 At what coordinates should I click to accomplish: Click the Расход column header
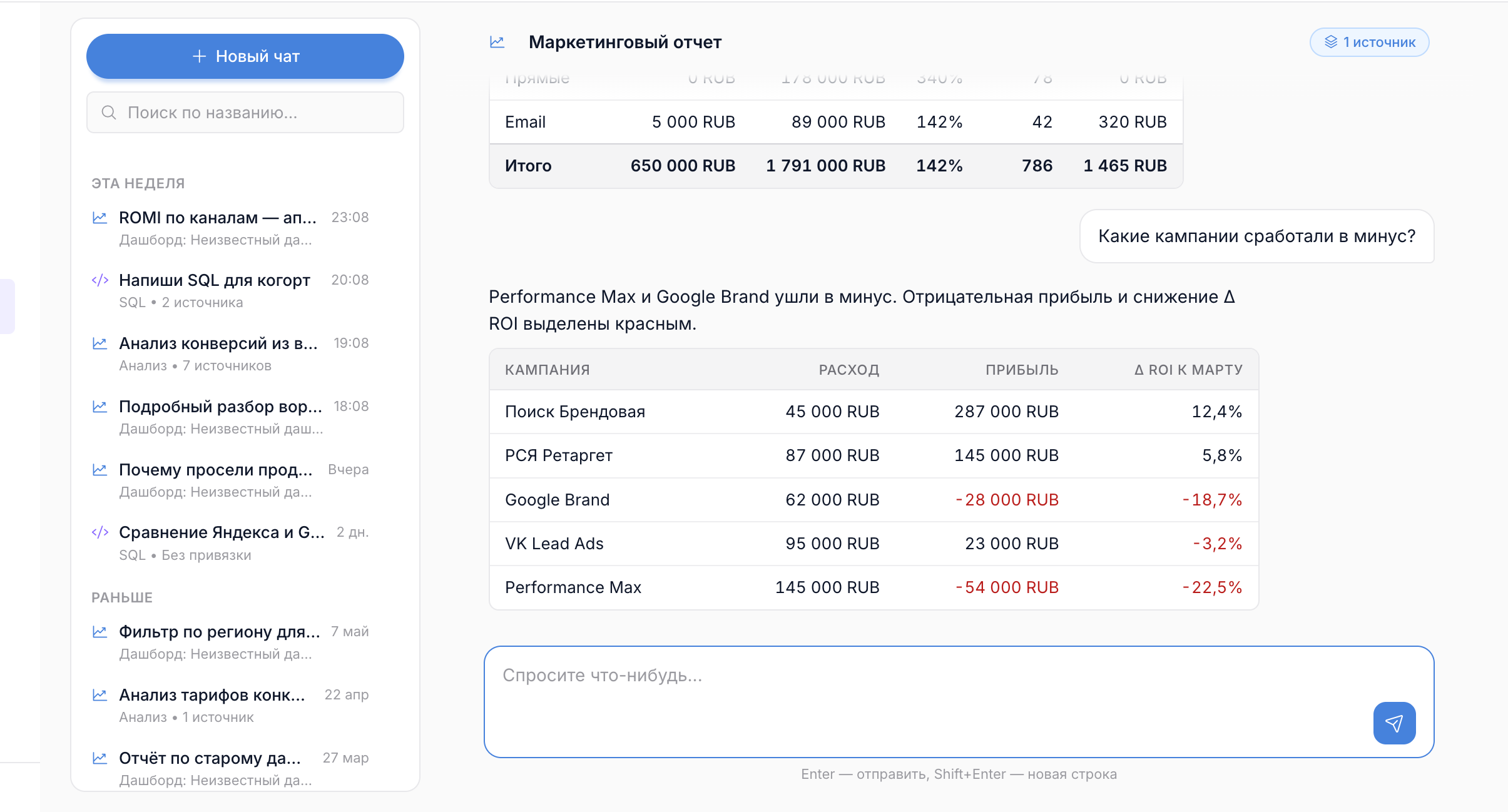click(848, 370)
